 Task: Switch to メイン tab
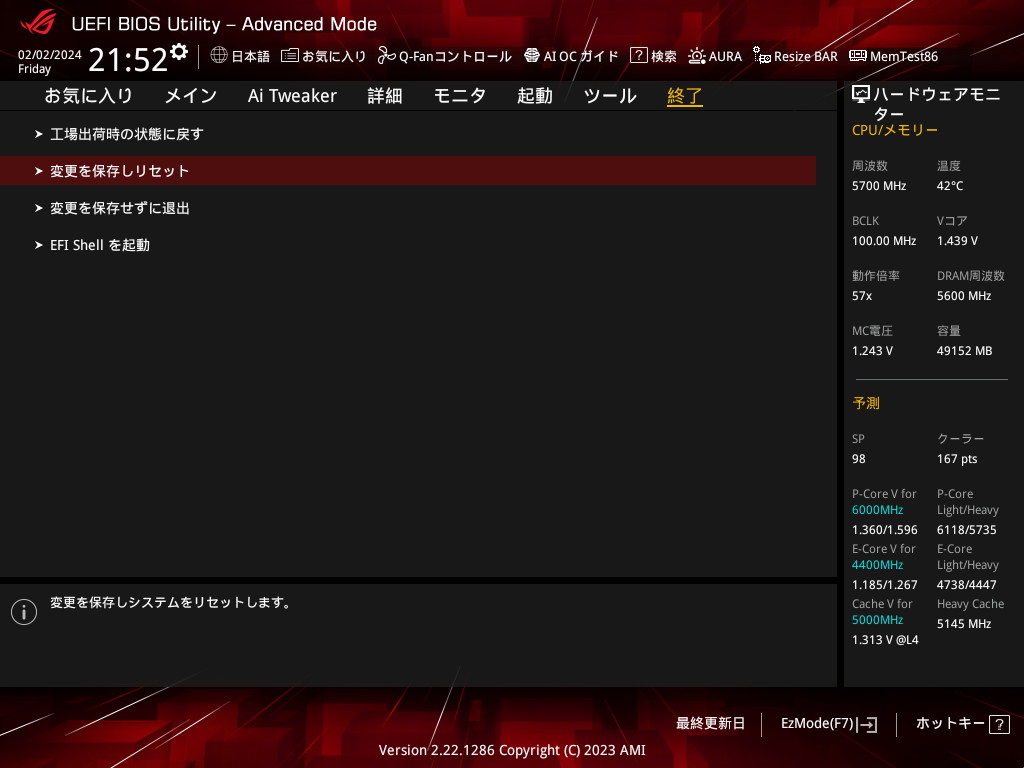coord(191,96)
